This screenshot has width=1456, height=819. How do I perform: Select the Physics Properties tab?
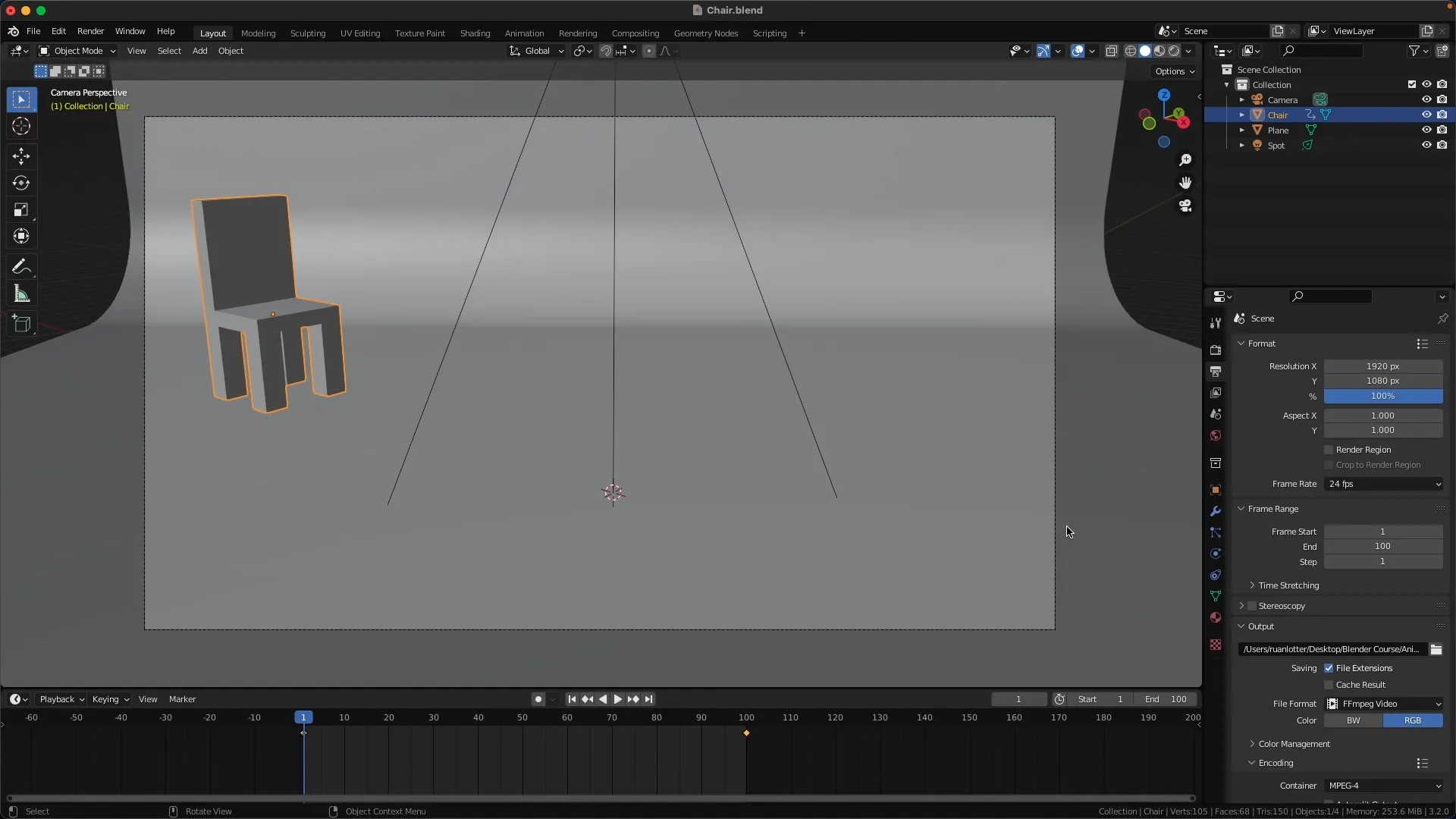[x=1216, y=554]
